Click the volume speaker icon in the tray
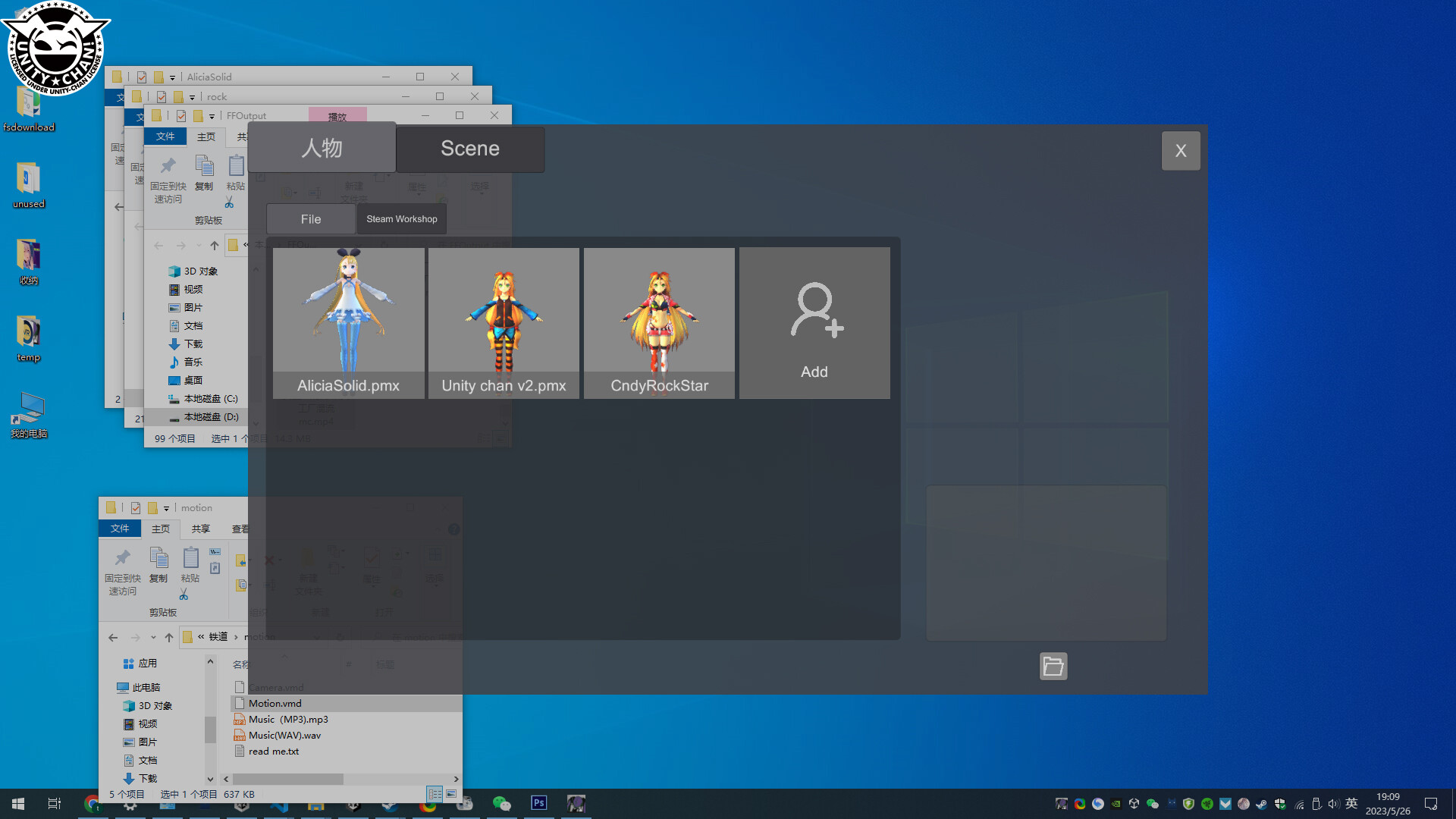1456x819 pixels. pos(1333,804)
